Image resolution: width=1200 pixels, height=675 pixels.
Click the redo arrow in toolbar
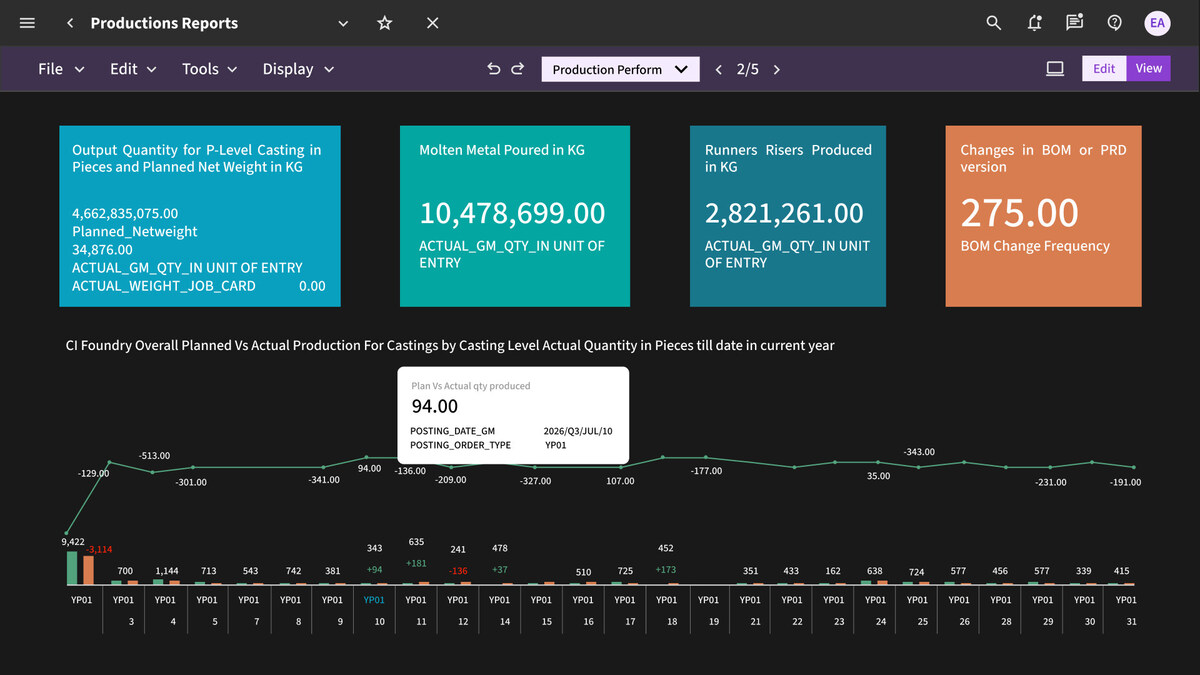click(x=518, y=69)
